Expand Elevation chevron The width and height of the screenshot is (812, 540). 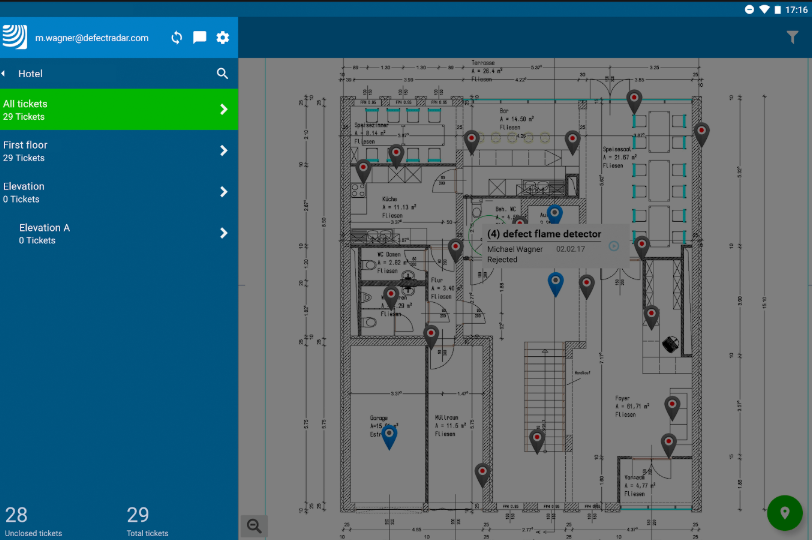224,192
